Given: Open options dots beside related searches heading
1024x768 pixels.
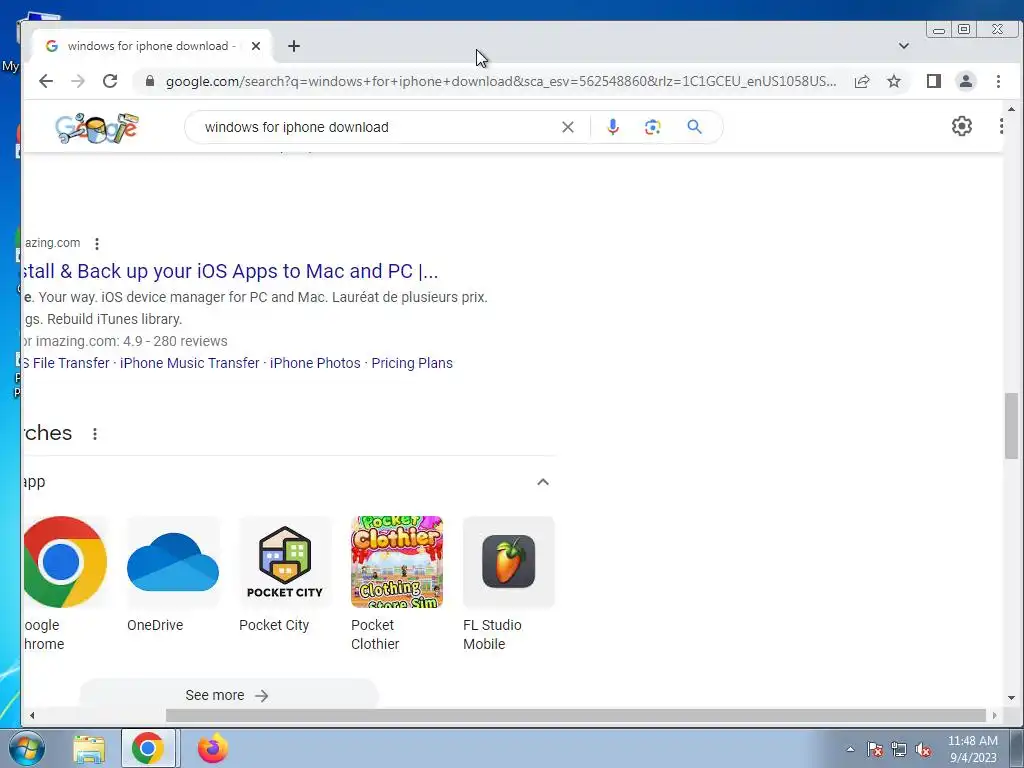Looking at the screenshot, I should [x=95, y=434].
